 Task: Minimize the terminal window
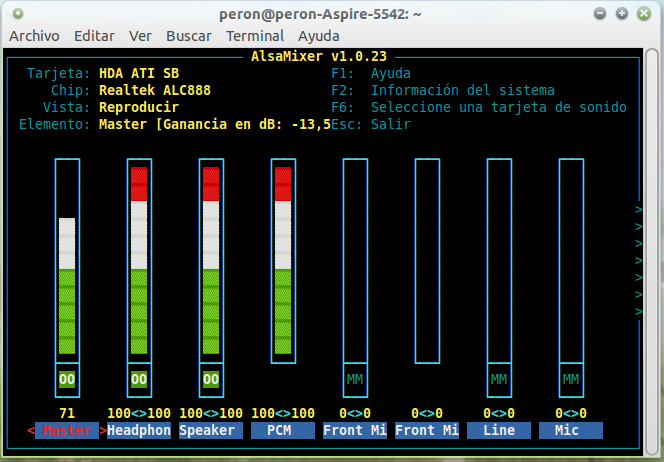pyautogui.click(x=600, y=14)
